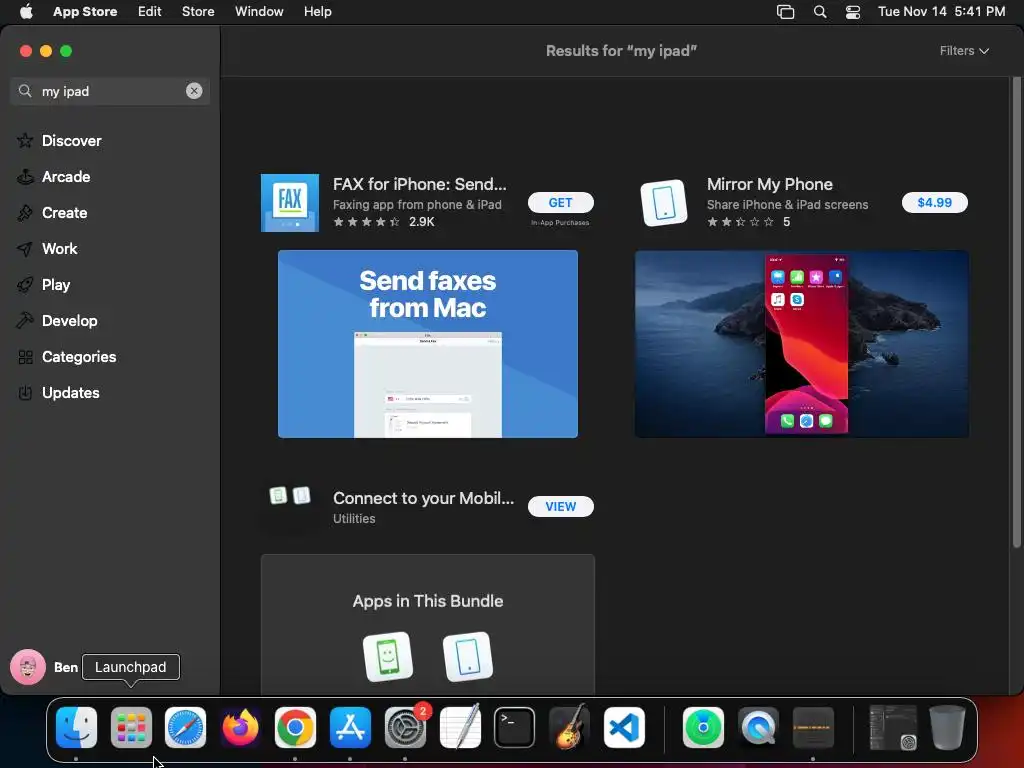Screen dimensions: 1024x768
Task: Click the Send faxes from Mac screenshot
Action: point(428,344)
